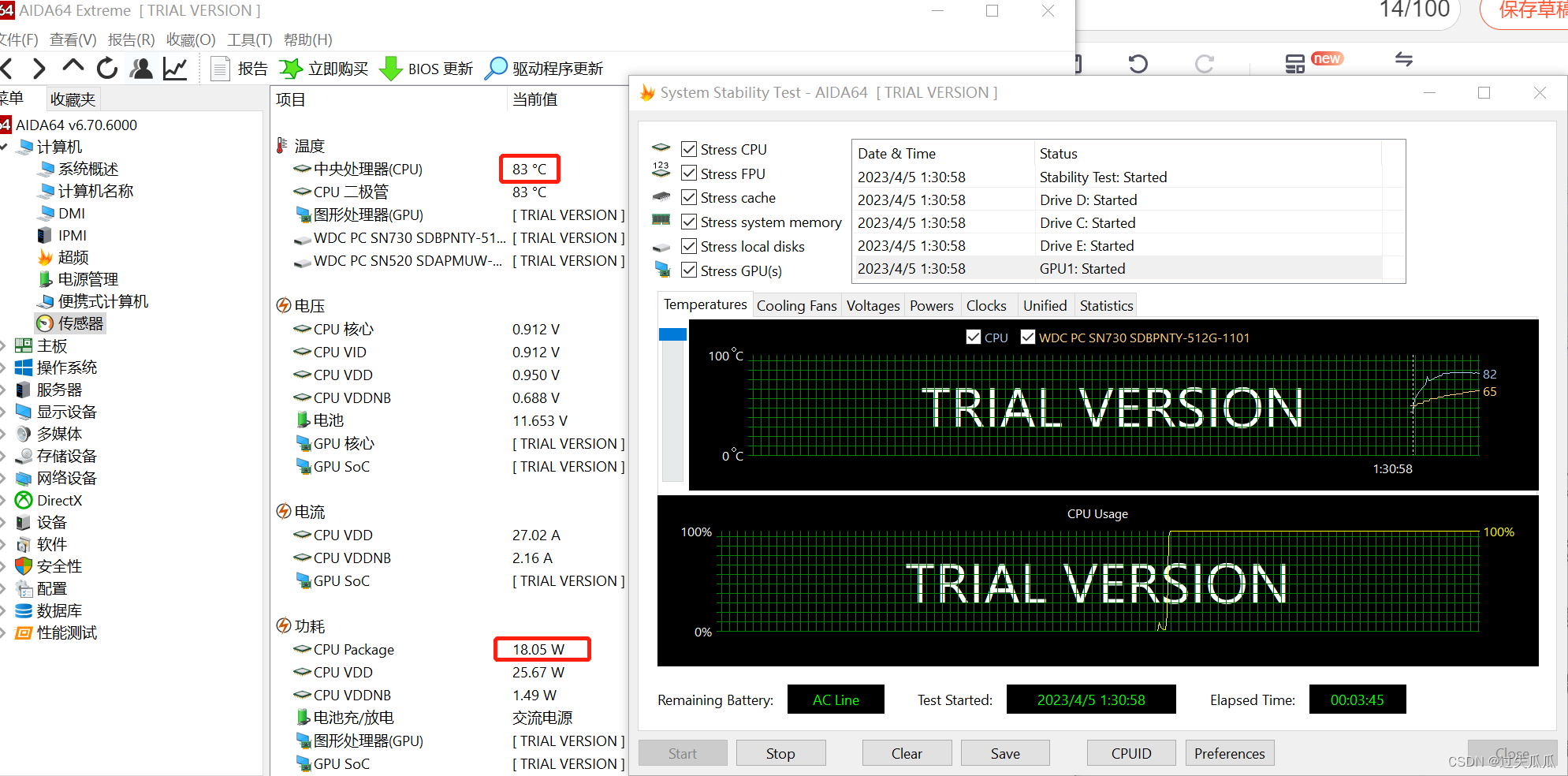1568x776 pixels.
Task: Select 安全性 security tree item
Action: 49,566
